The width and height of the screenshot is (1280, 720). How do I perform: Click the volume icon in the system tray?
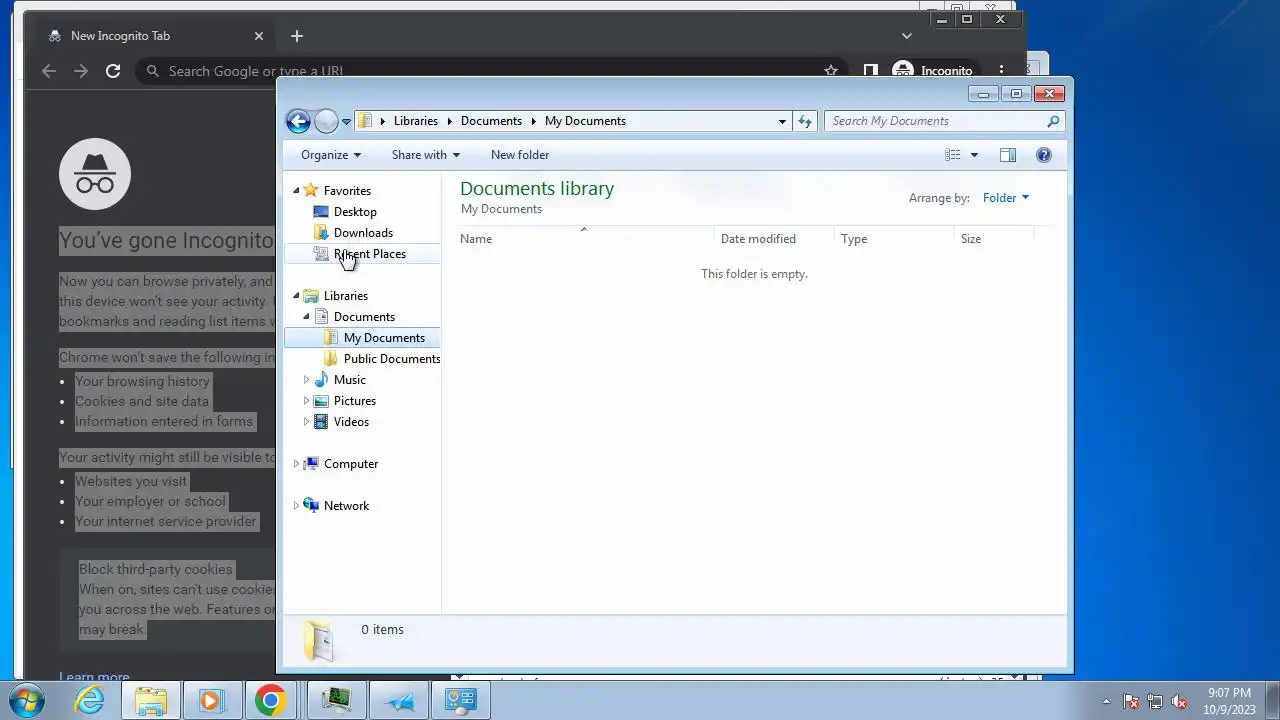1179,702
